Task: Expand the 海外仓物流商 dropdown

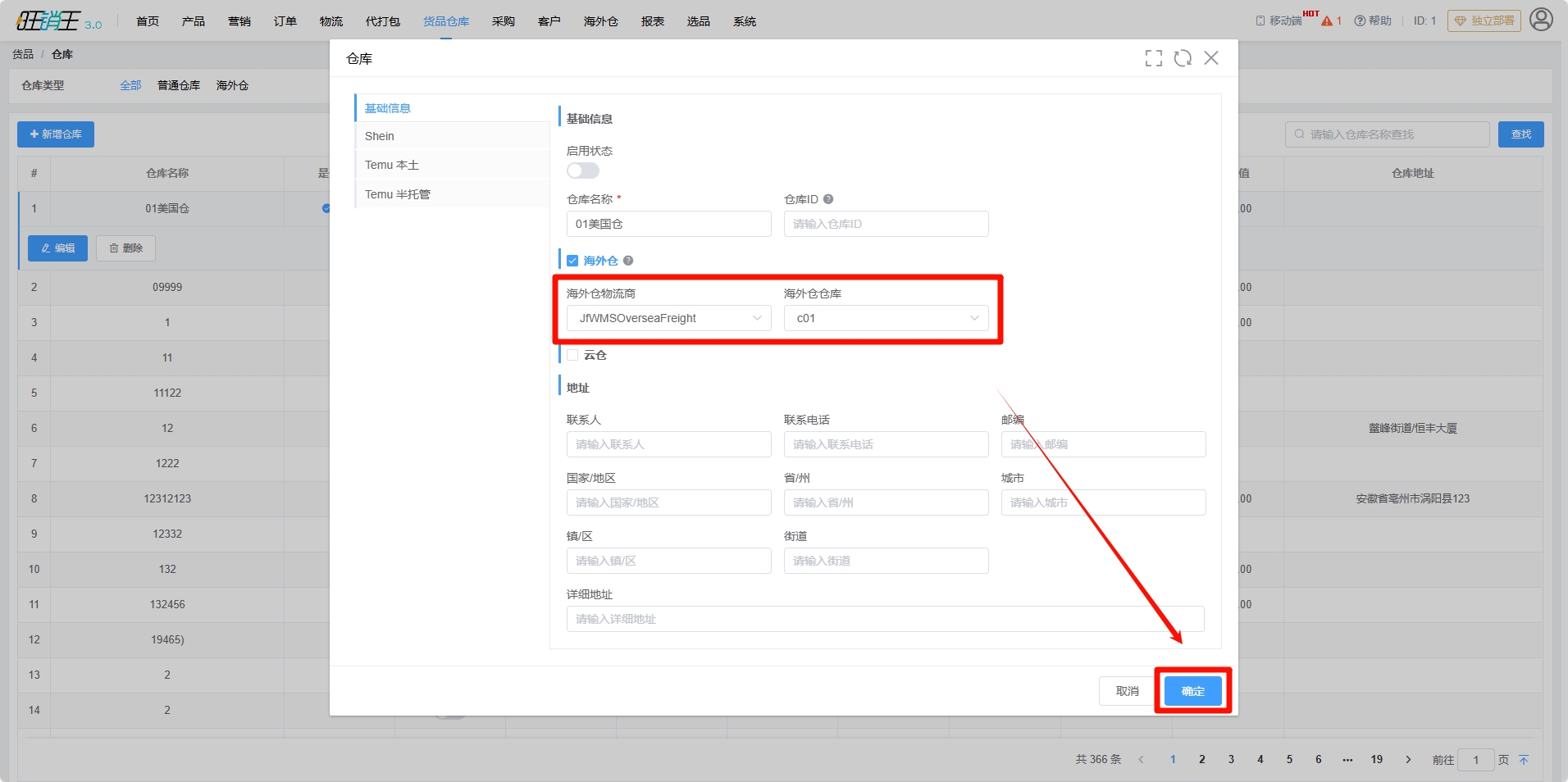Action: point(668,318)
